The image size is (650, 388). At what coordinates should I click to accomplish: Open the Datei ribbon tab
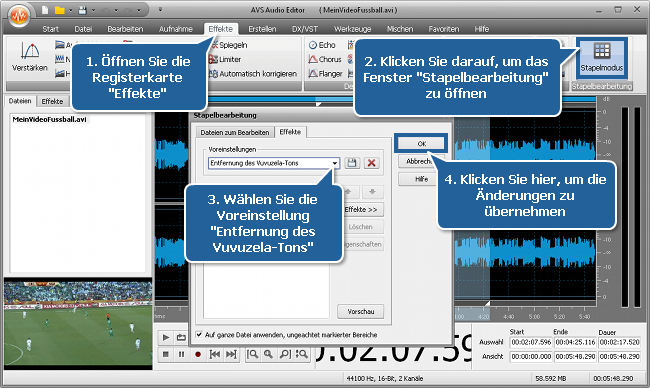point(83,29)
